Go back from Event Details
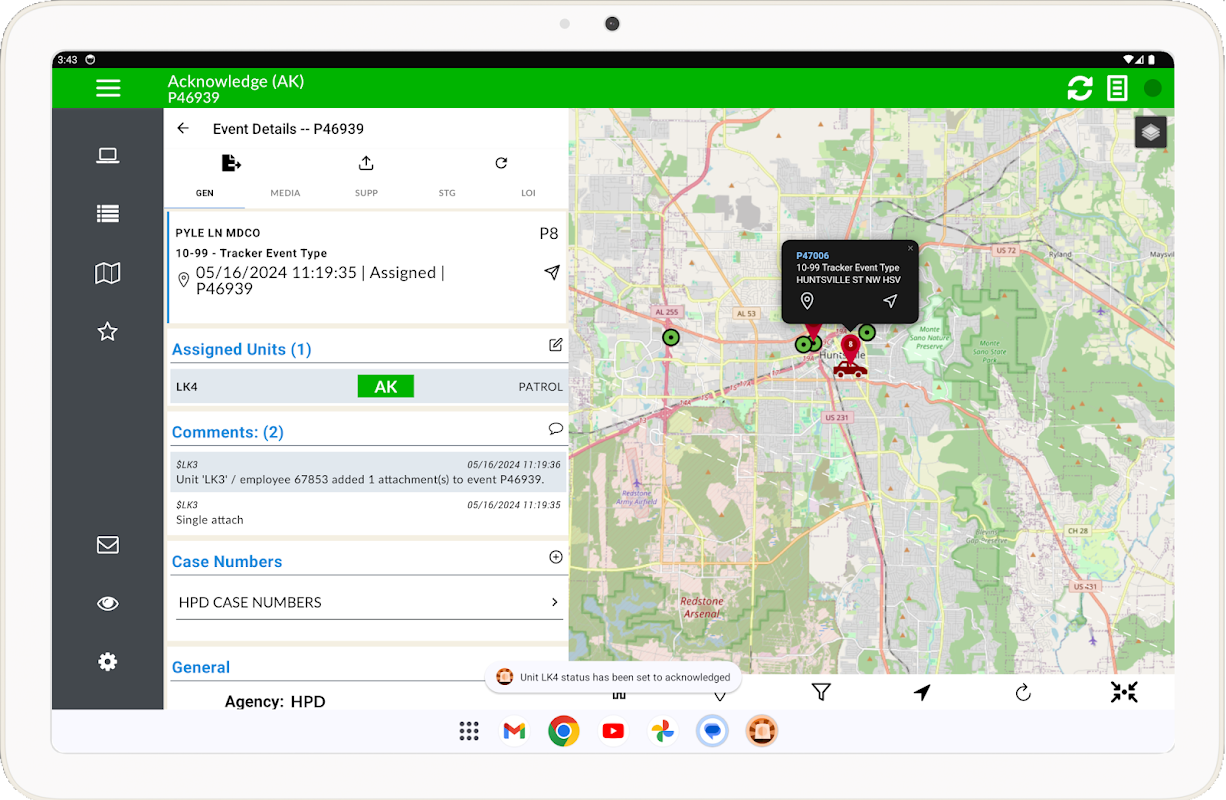This screenshot has height=800, width=1226. (183, 128)
